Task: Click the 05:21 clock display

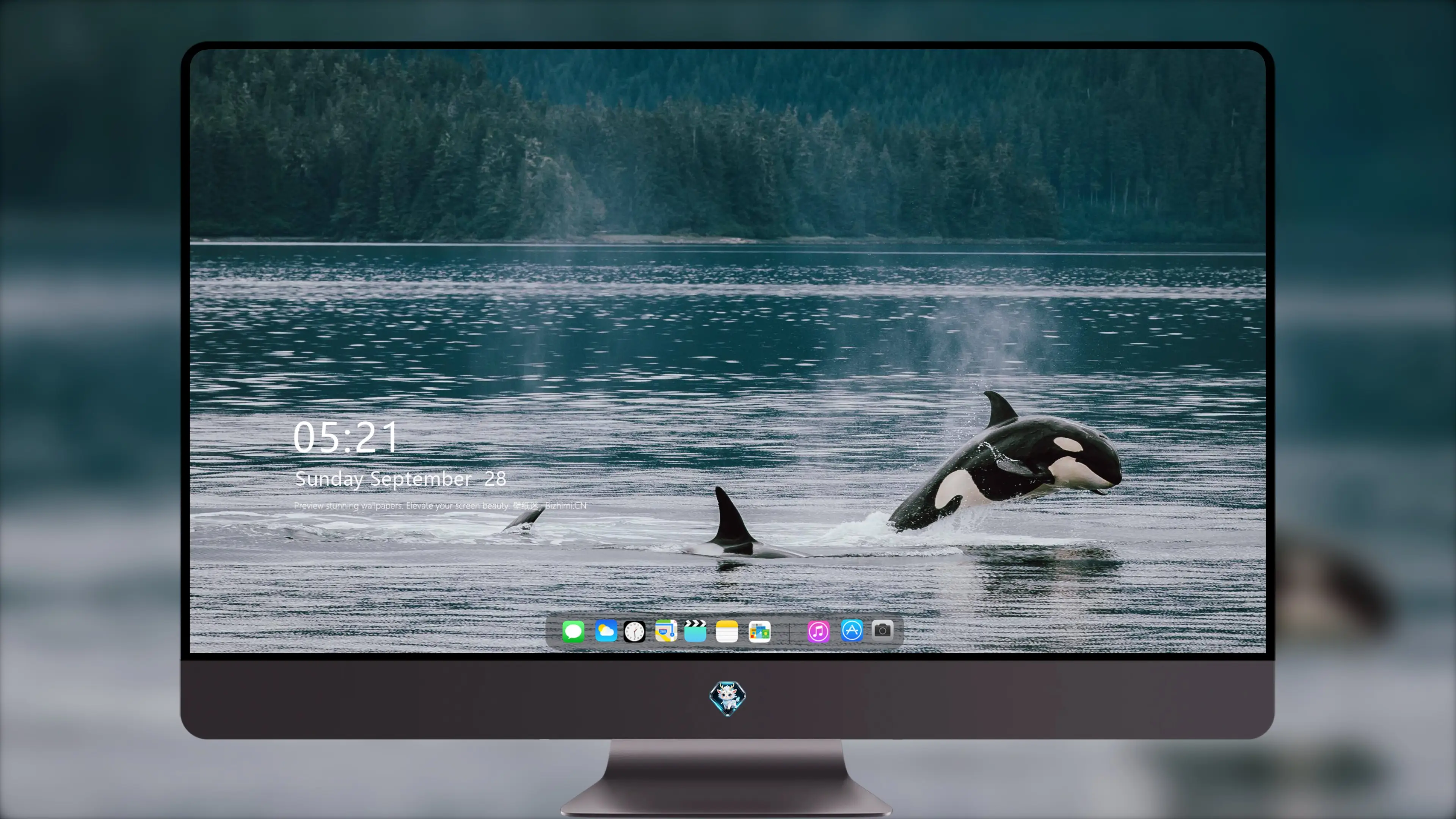Action: [x=346, y=437]
